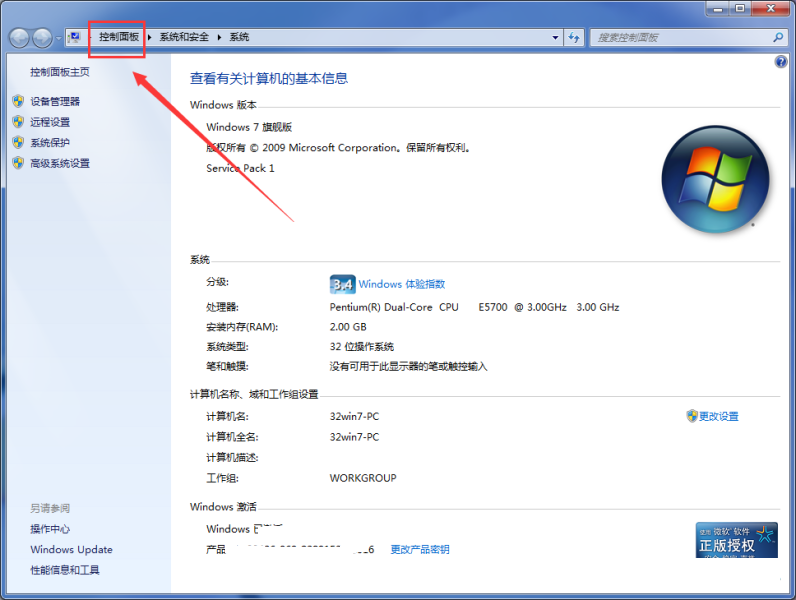Viewport: 796px width, 600px height.
Task: Select the 2.00 GB RAM value
Action: (x=348, y=327)
